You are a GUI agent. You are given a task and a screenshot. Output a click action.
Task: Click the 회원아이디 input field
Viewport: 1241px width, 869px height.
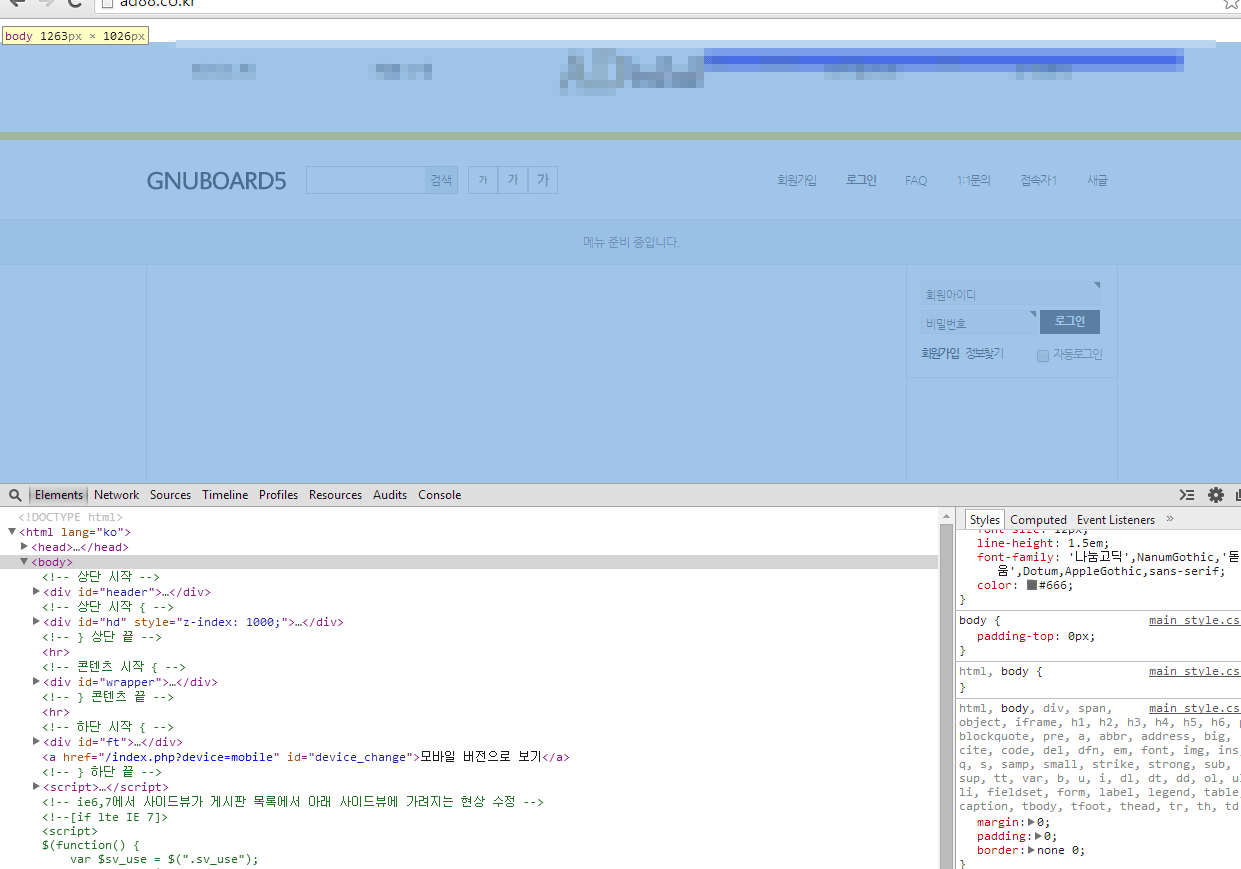coord(1009,295)
